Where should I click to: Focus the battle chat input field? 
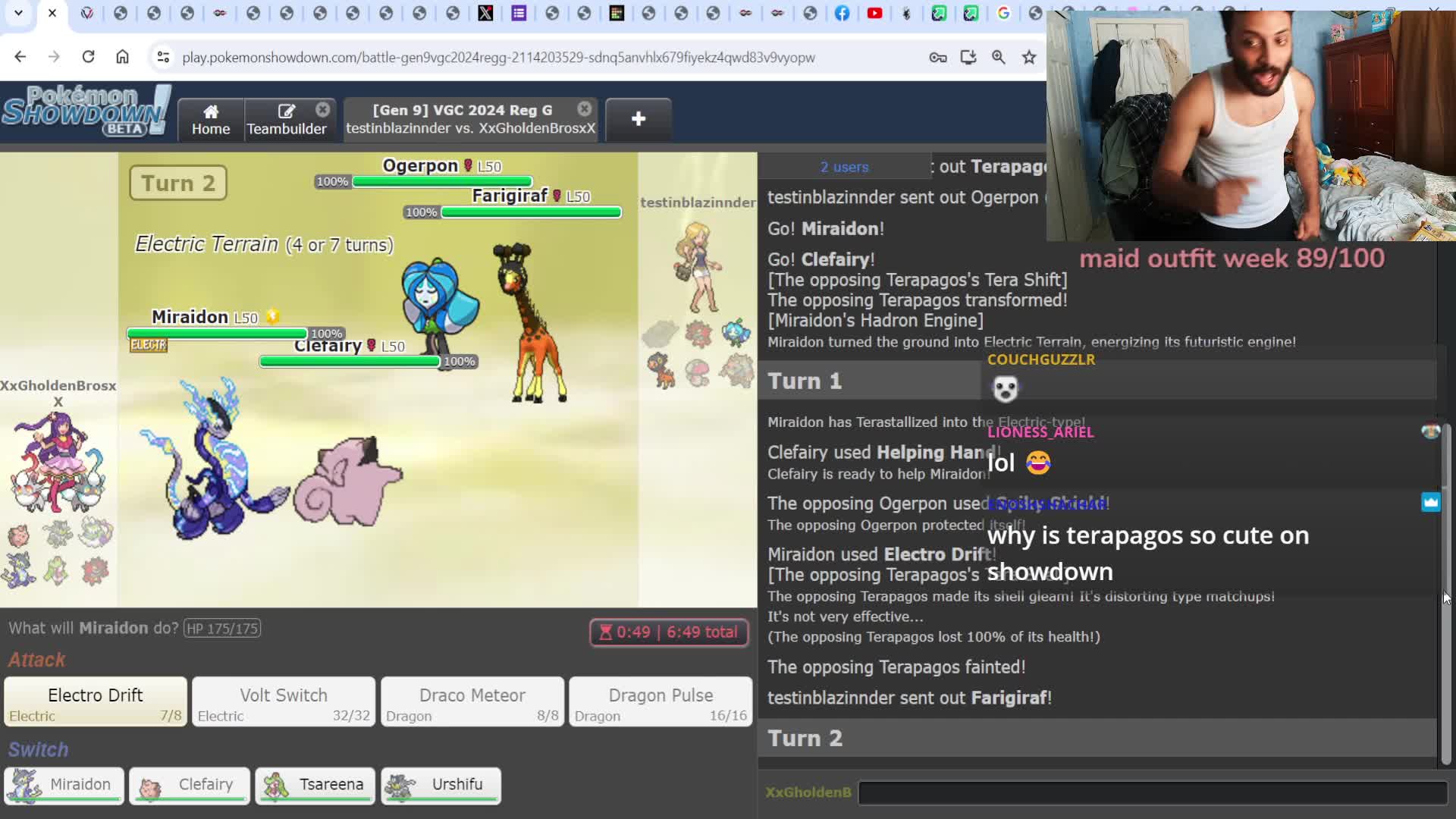tap(1153, 792)
